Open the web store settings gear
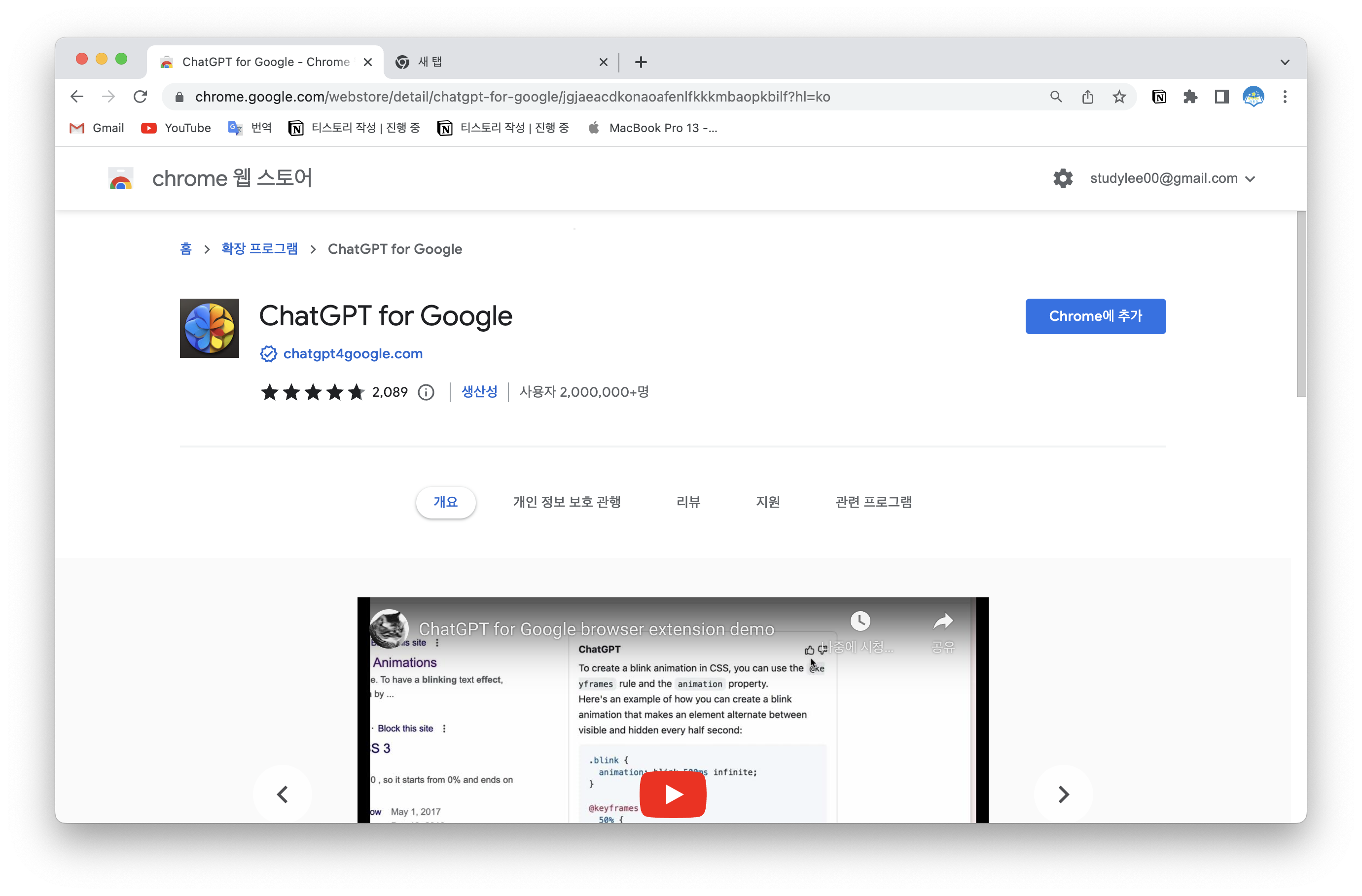The image size is (1362, 896). pos(1063,178)
